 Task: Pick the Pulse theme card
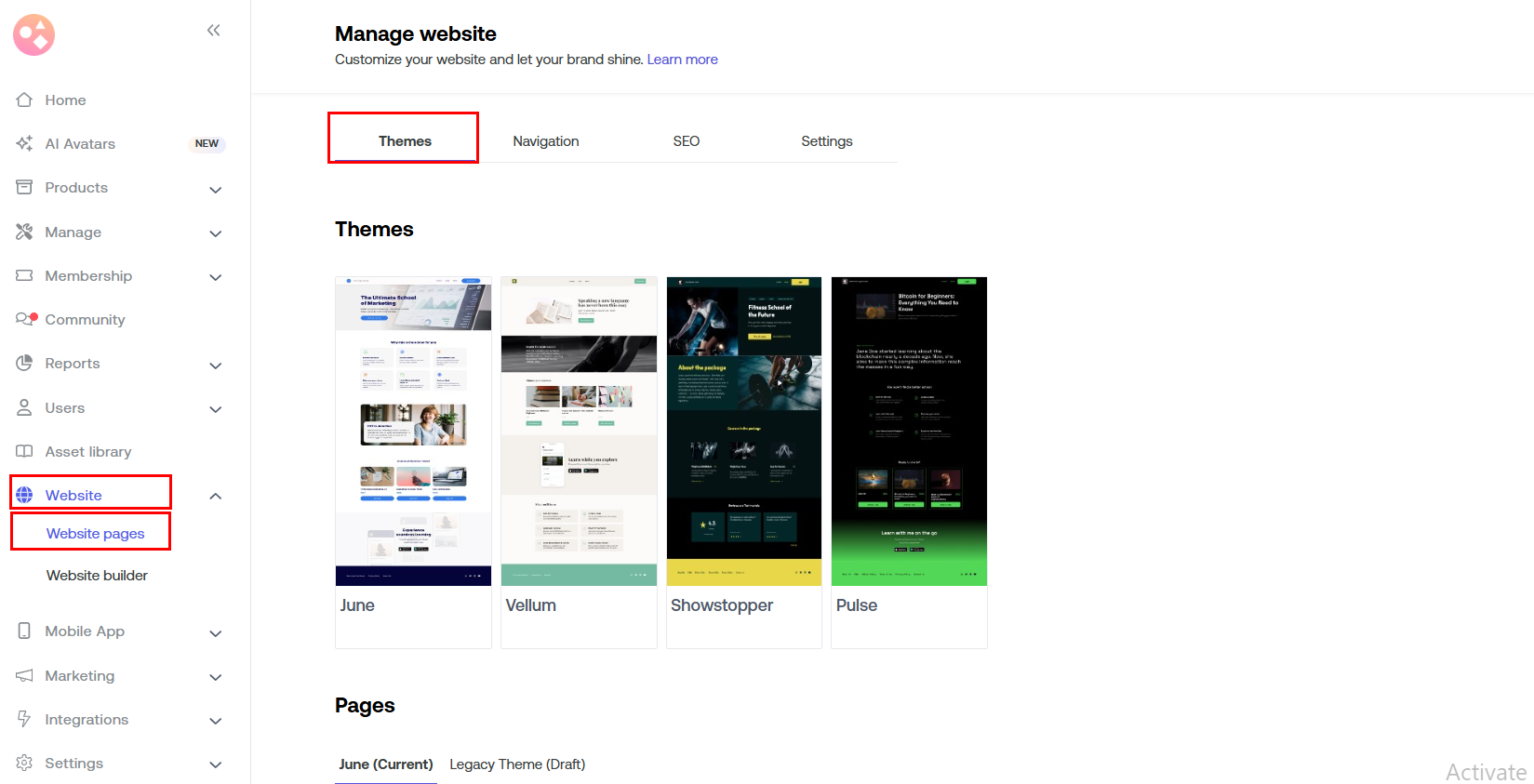click(x=909, y=432)
